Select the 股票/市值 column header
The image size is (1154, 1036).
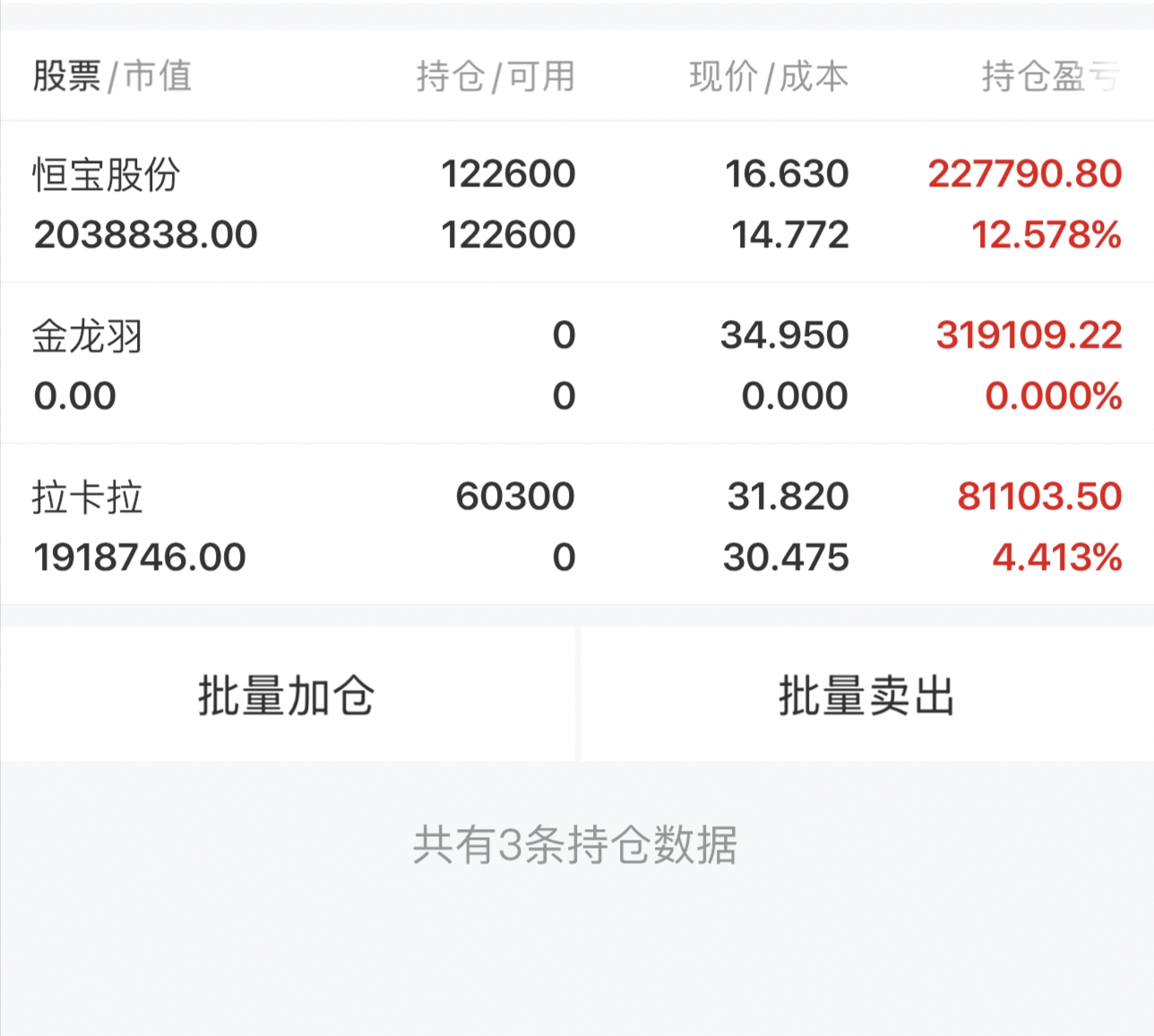(113, 76)
